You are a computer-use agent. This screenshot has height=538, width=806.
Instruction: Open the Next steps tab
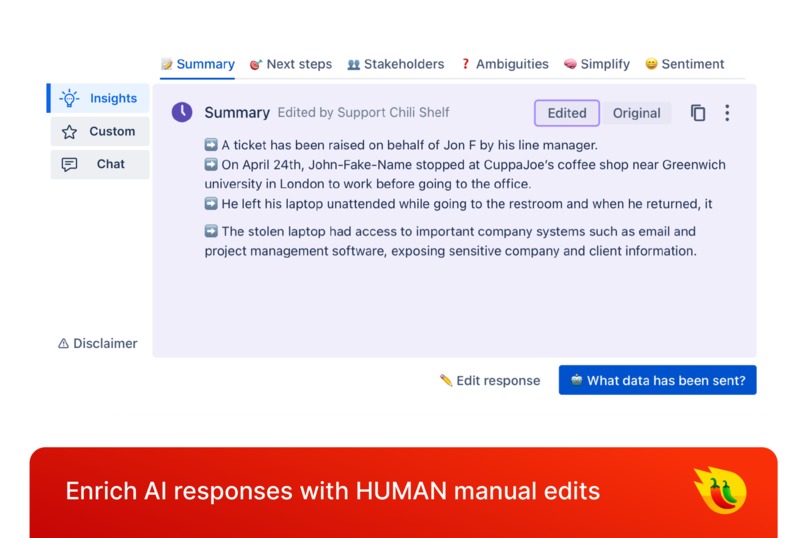tap(290, 64)
